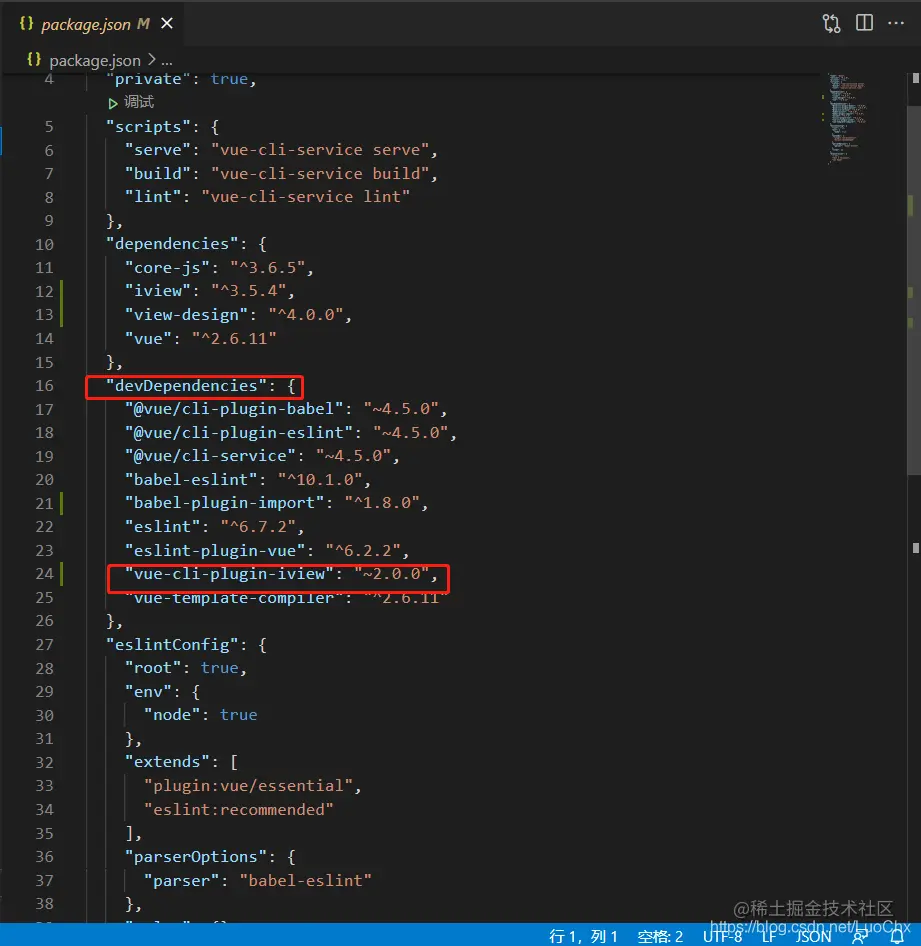
Task: Click the "eslint": "^6.7.2" entry
Action: pos(214,527)
